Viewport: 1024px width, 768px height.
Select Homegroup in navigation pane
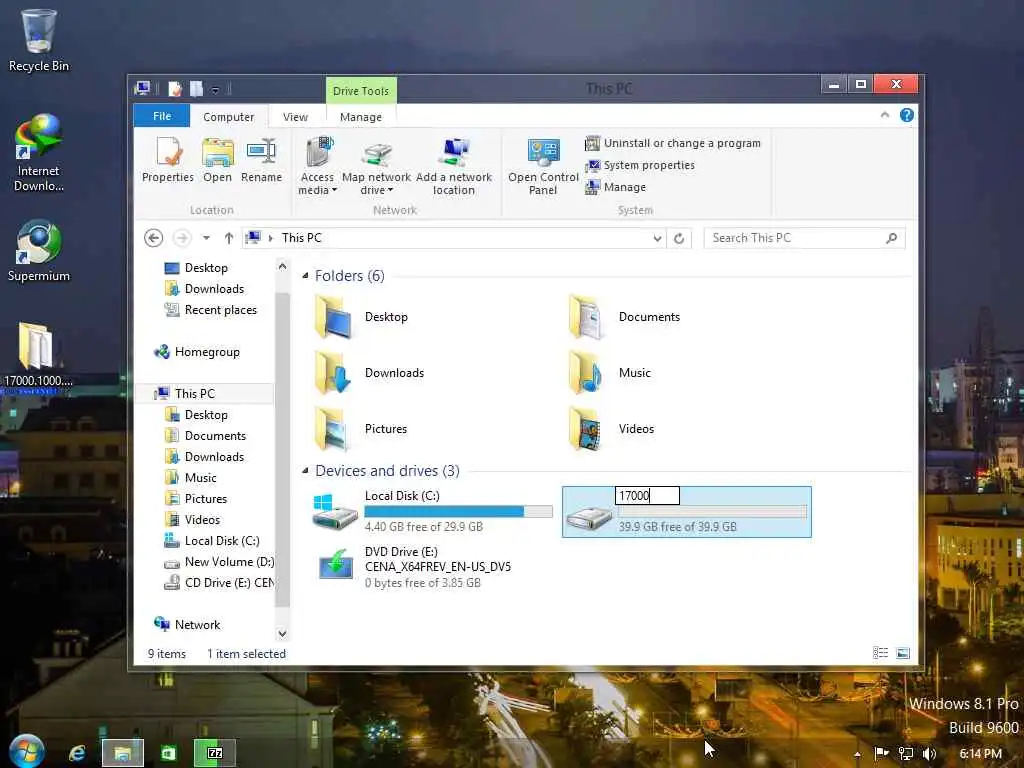(197, 352)
